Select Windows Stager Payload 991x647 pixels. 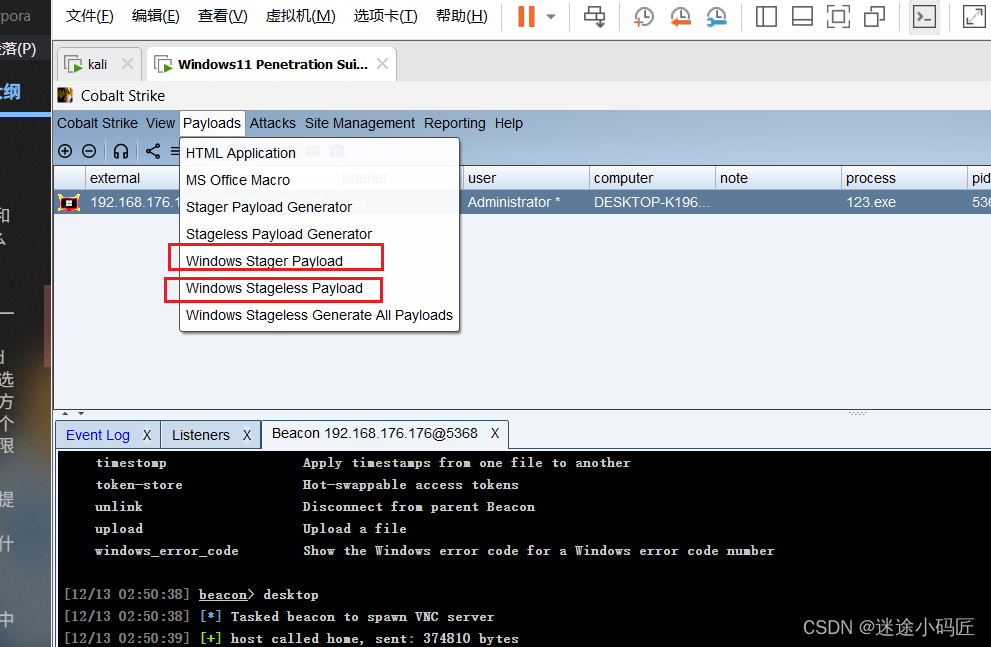point(319,261)
